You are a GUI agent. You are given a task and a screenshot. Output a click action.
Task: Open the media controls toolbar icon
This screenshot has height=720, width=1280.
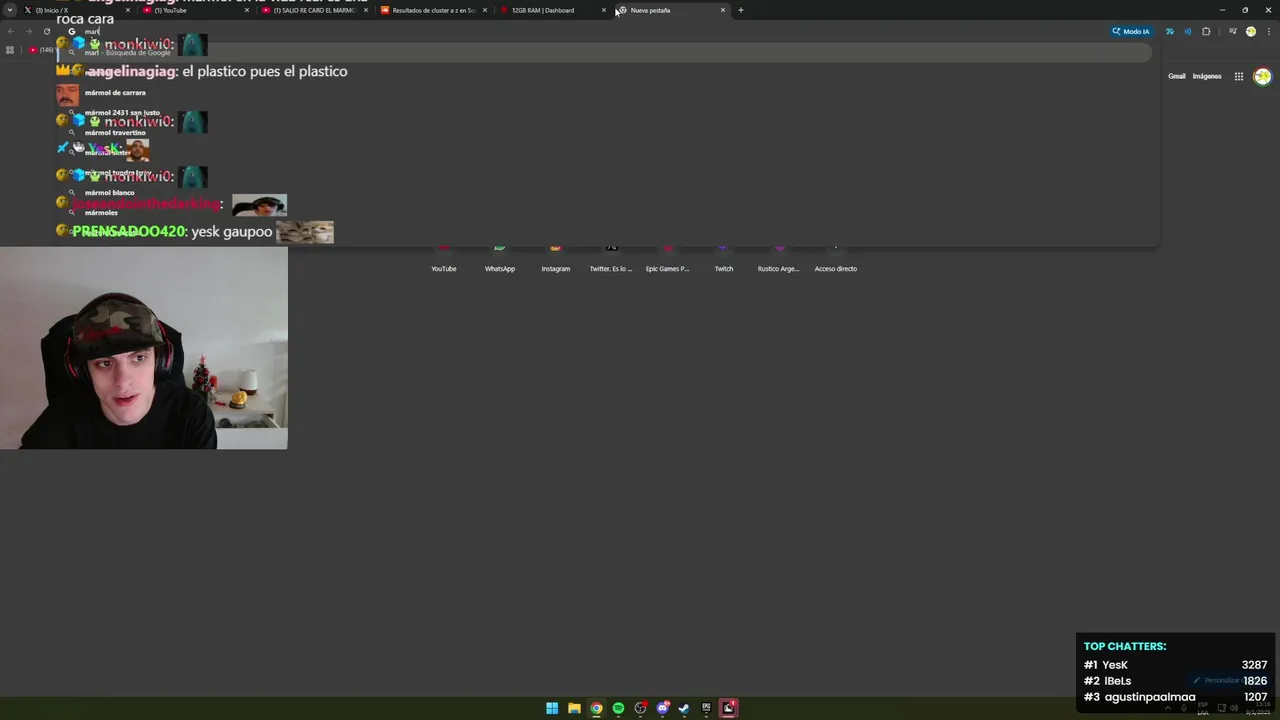point(1233,31)
